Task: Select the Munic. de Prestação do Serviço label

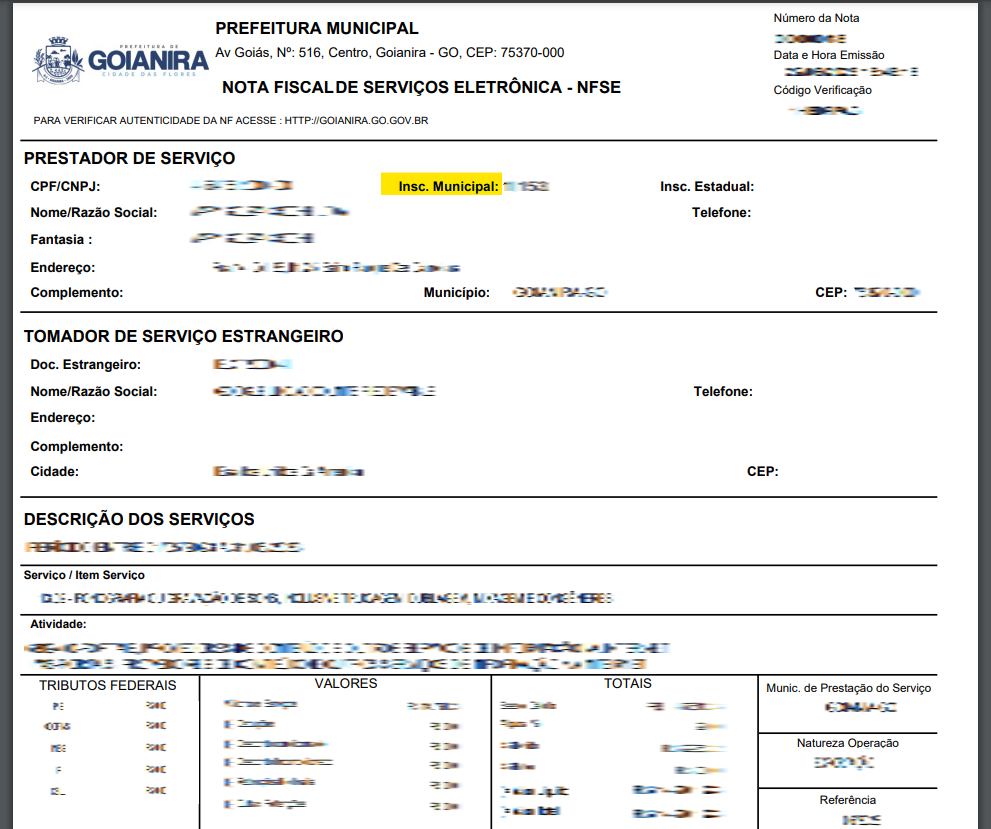Action: click(x=848, y=688)
